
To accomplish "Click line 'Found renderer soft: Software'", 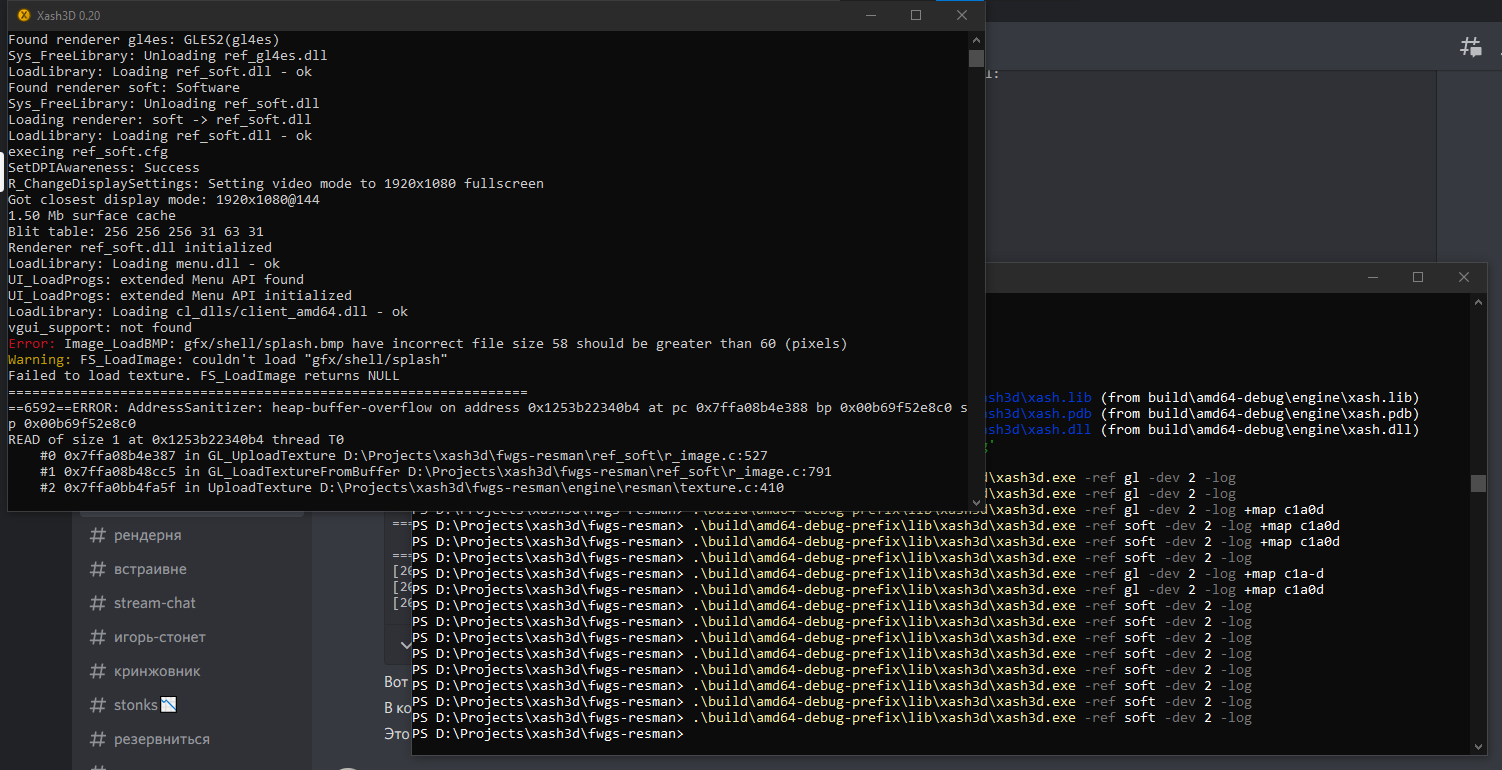I will click(123, 87).
